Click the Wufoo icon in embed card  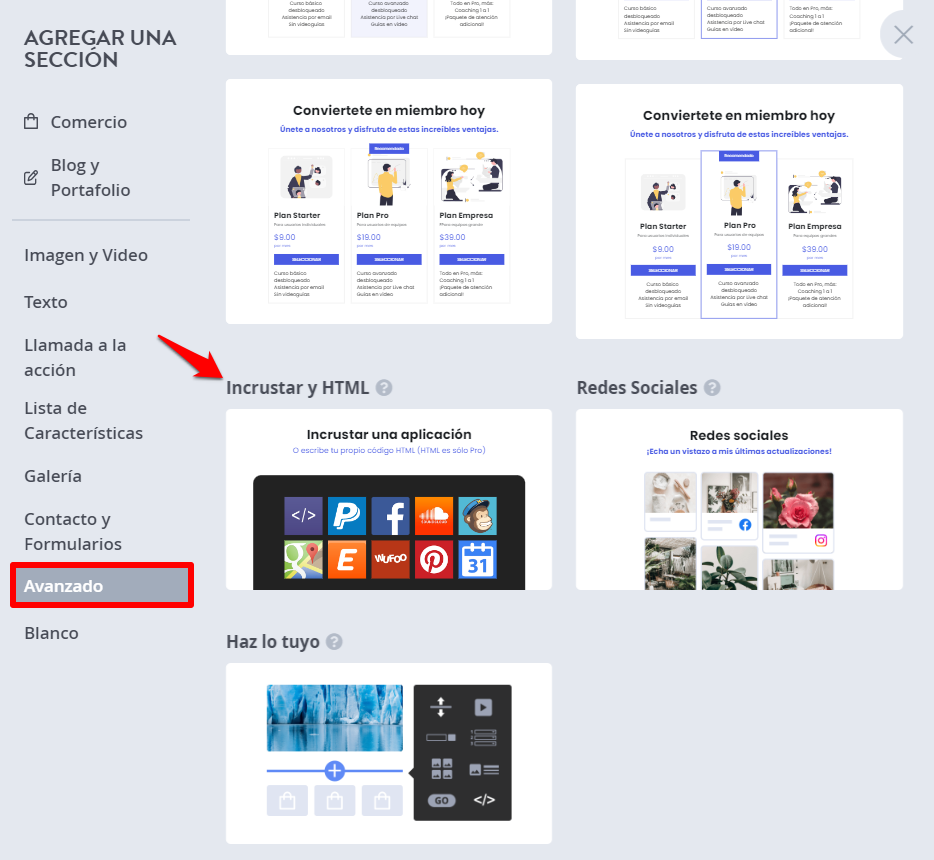pyautogui.click(x=390, y=559)
